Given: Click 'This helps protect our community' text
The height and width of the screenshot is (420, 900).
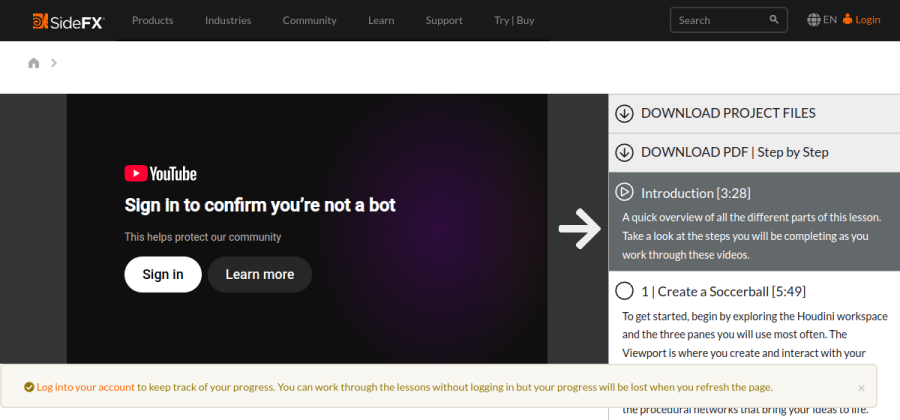Looking at the screenshot, I should coord(203,237).
